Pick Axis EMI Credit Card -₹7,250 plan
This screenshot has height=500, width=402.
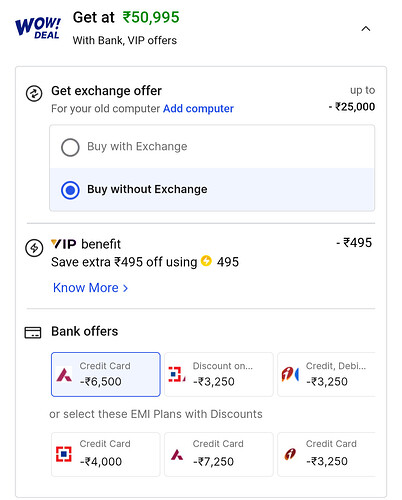tap(219, 454)
